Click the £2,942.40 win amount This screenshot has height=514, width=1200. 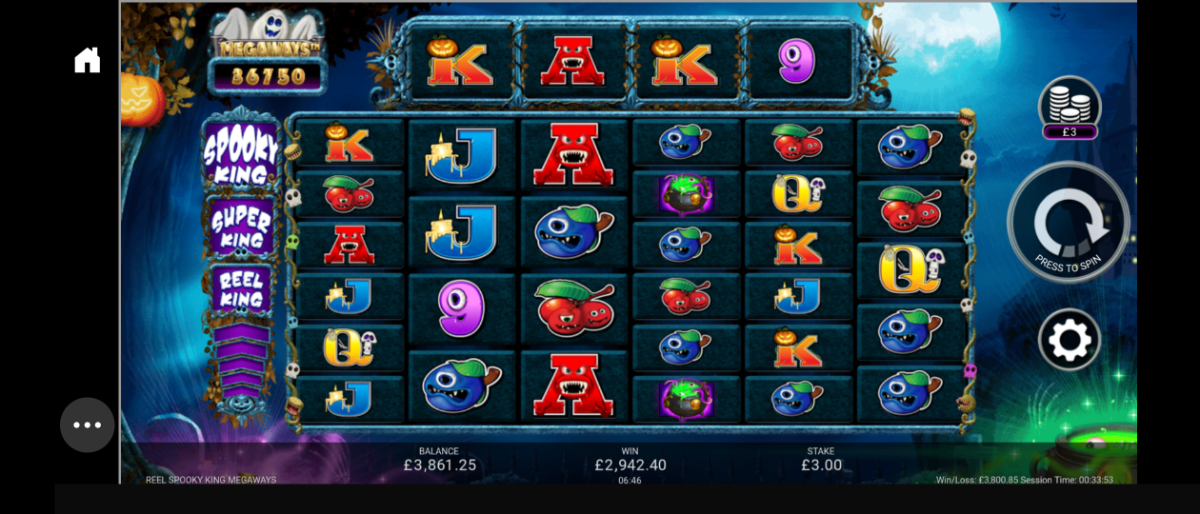(630, 465)
